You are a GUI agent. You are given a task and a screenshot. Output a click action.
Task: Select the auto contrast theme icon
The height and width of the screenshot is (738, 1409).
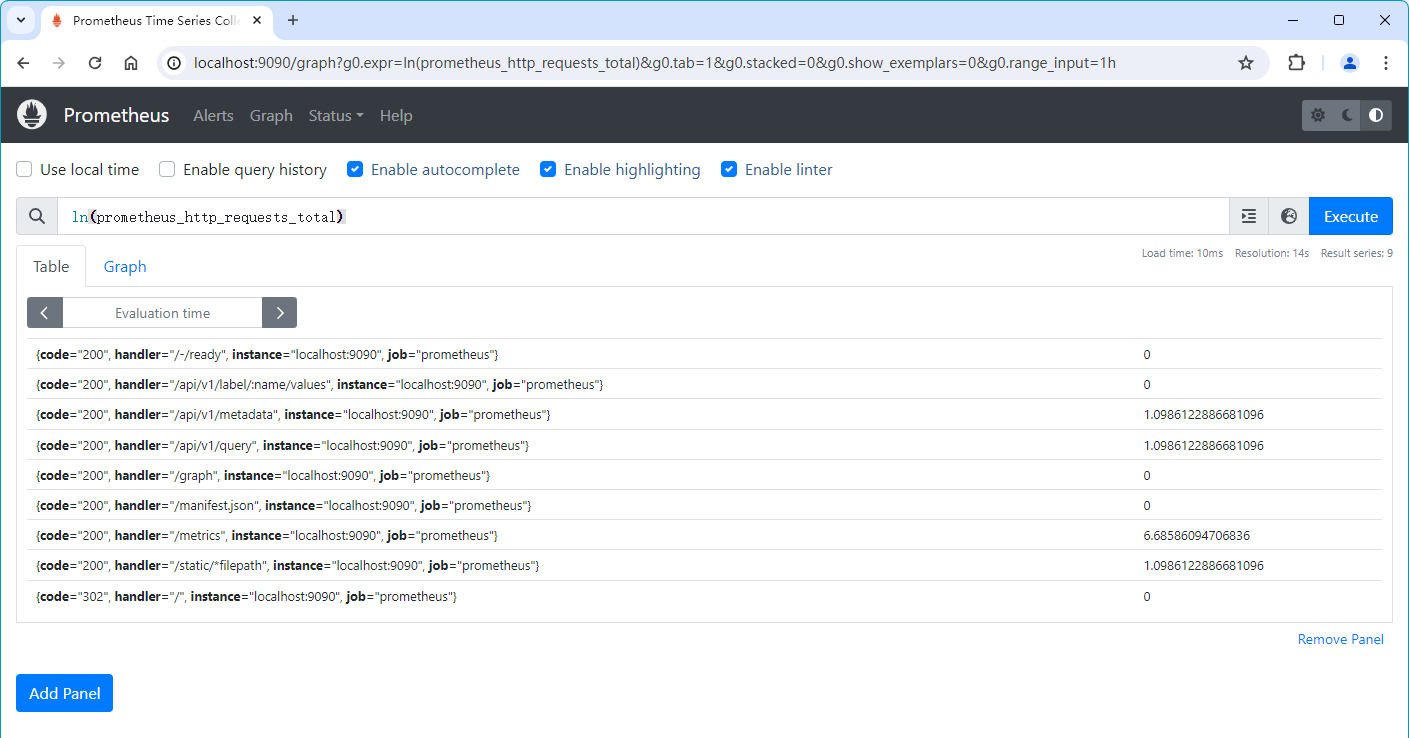pos(1376,115)
